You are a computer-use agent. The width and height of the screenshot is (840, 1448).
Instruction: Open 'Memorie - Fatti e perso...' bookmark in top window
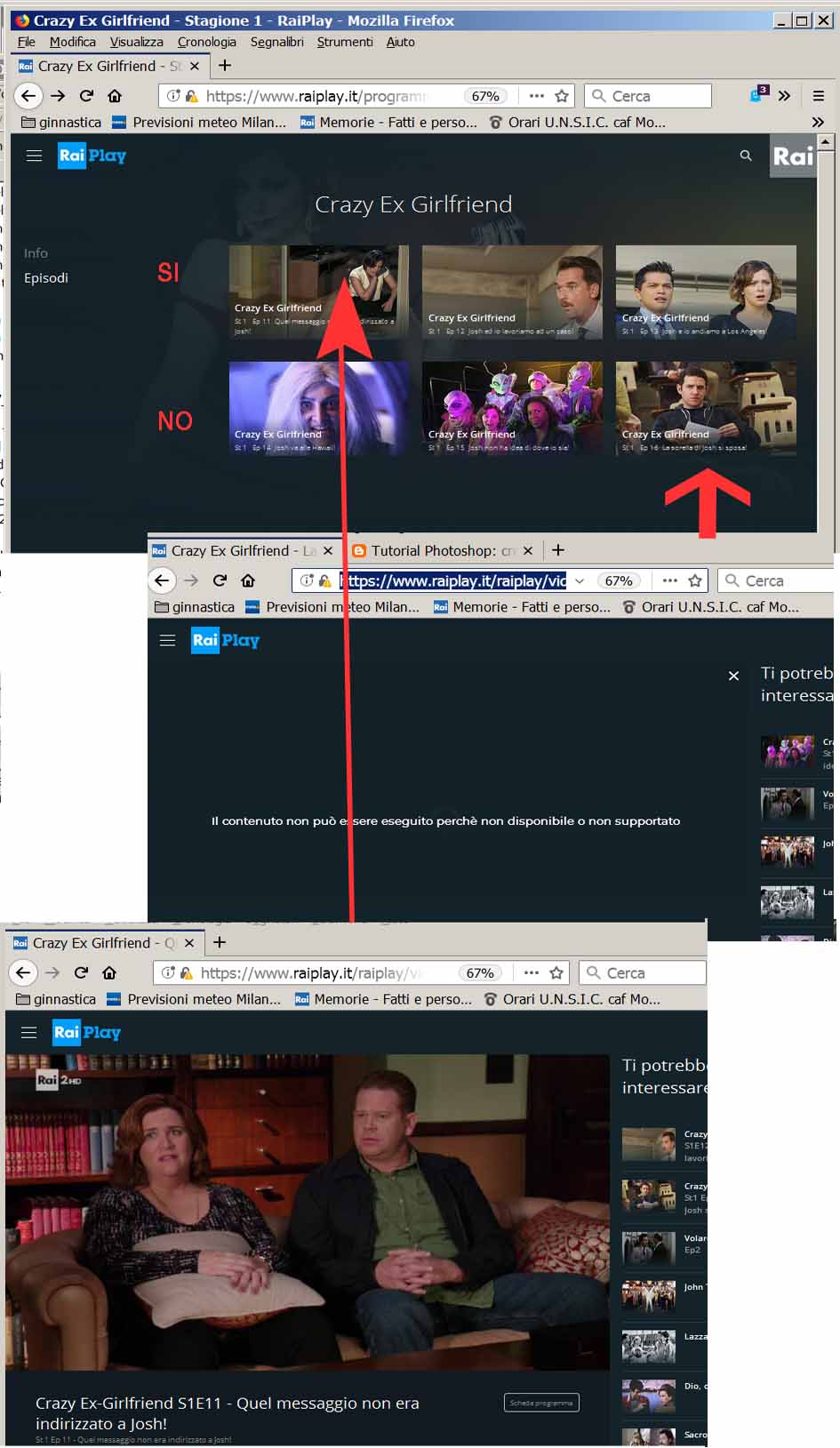pyautogui.click(x=388, y=123)
